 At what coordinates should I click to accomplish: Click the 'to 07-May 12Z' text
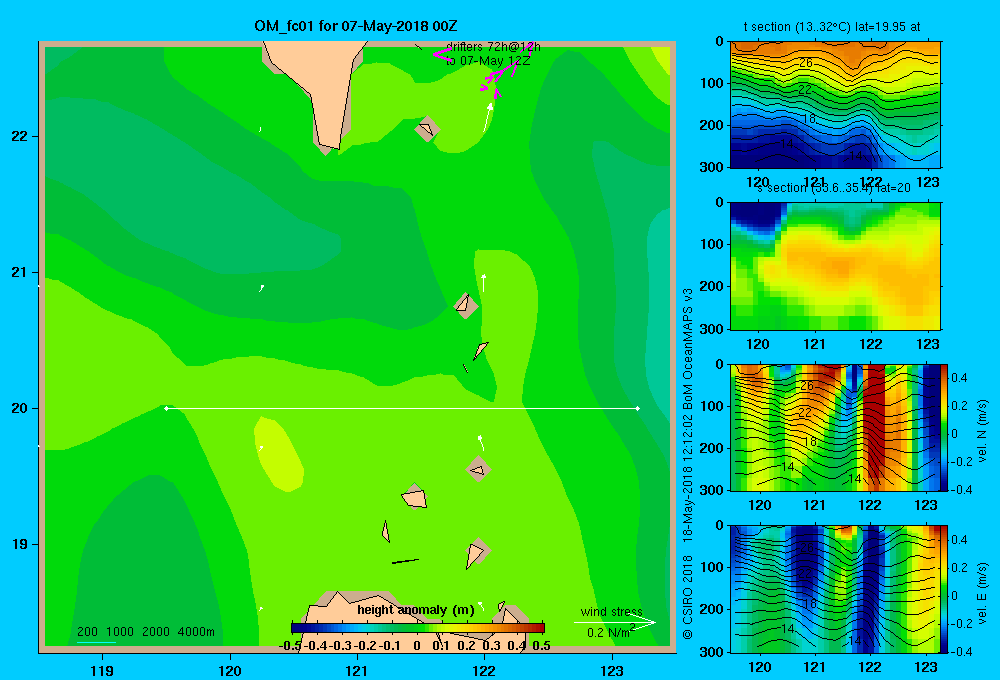[x=488, y=61]
